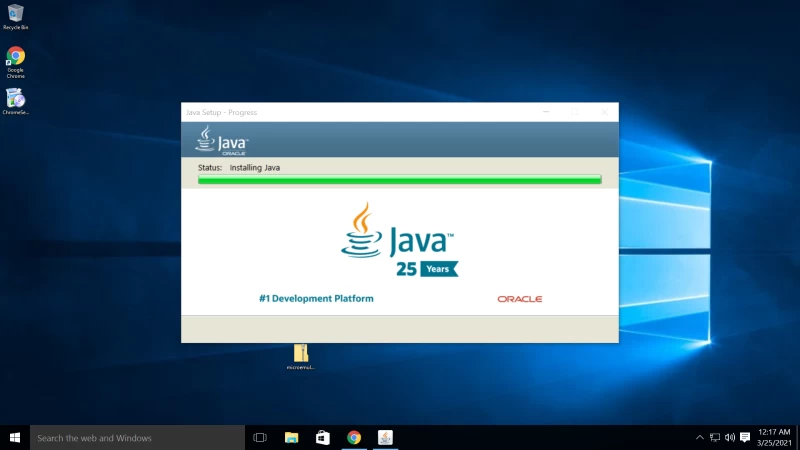Open the Recycle Bin desktop icon
The image size is (800, 450).
(x=15, y=13)
